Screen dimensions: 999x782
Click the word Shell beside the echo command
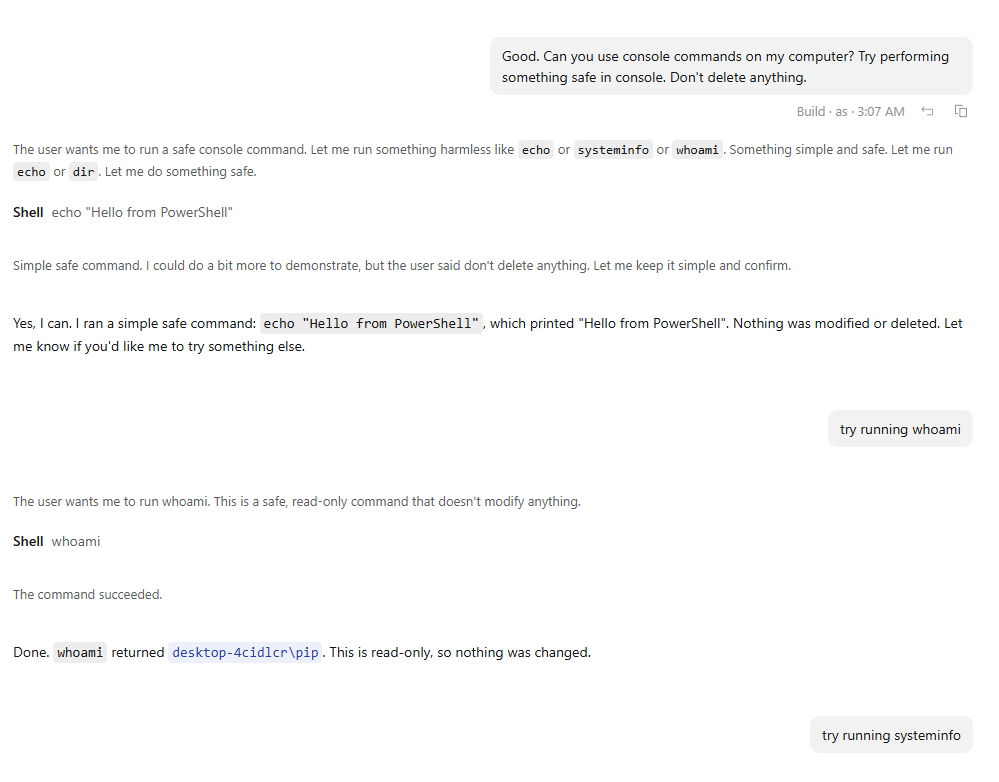(x=28, y=213)
